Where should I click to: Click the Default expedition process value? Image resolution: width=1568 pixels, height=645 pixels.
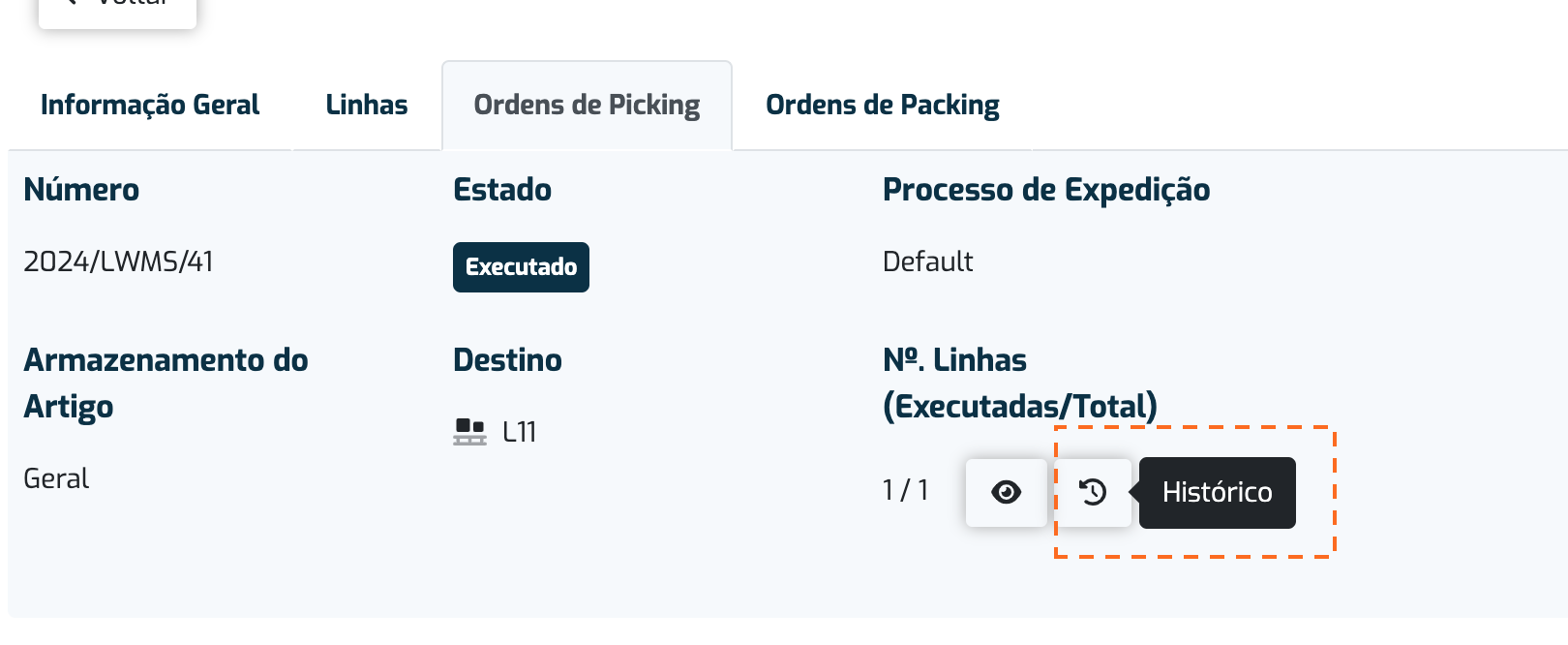(x=927, y=261)
